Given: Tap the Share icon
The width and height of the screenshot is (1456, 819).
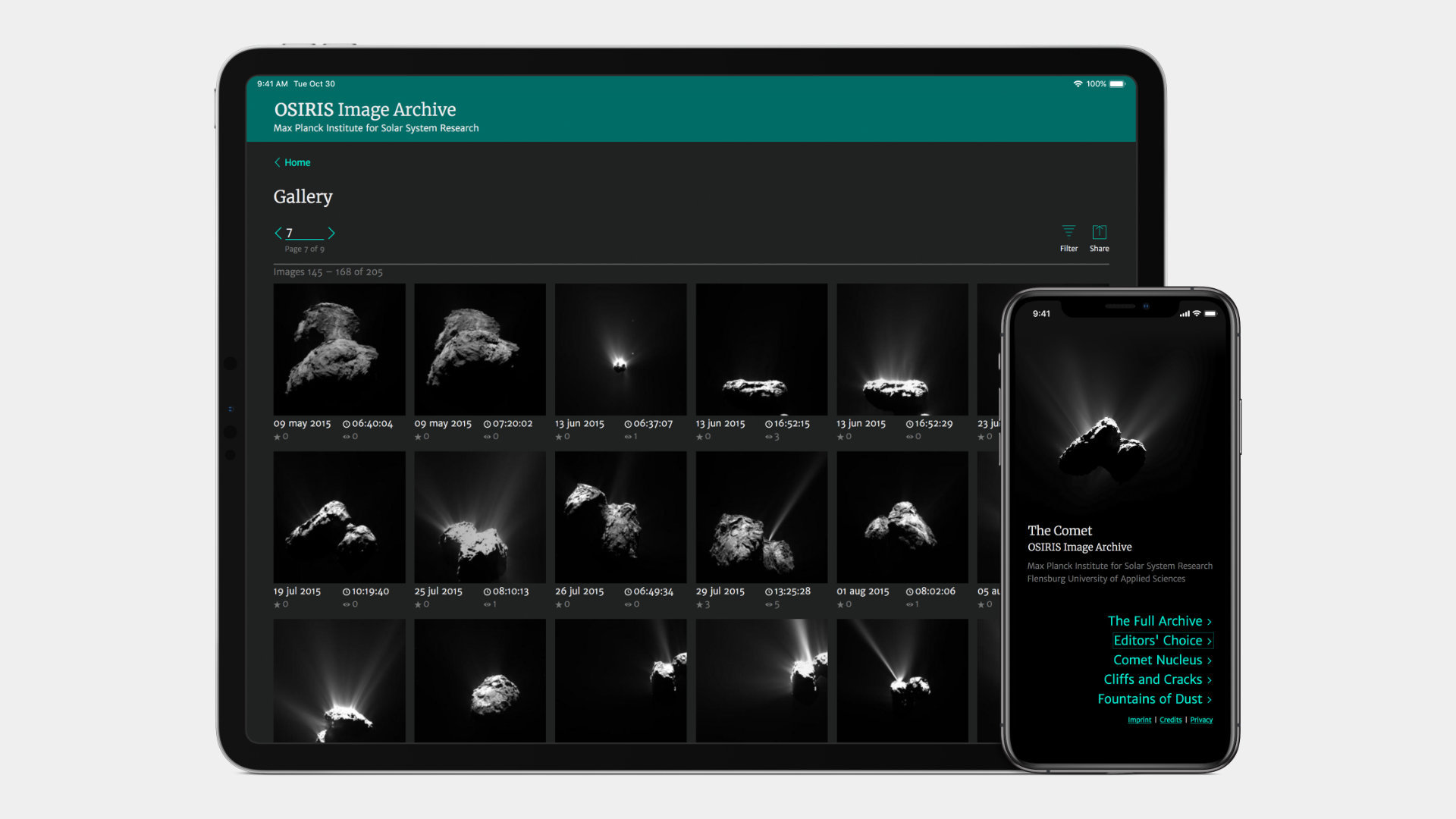Looking at the screenshot, I should pyautogui.click(x=1099, y=233).
